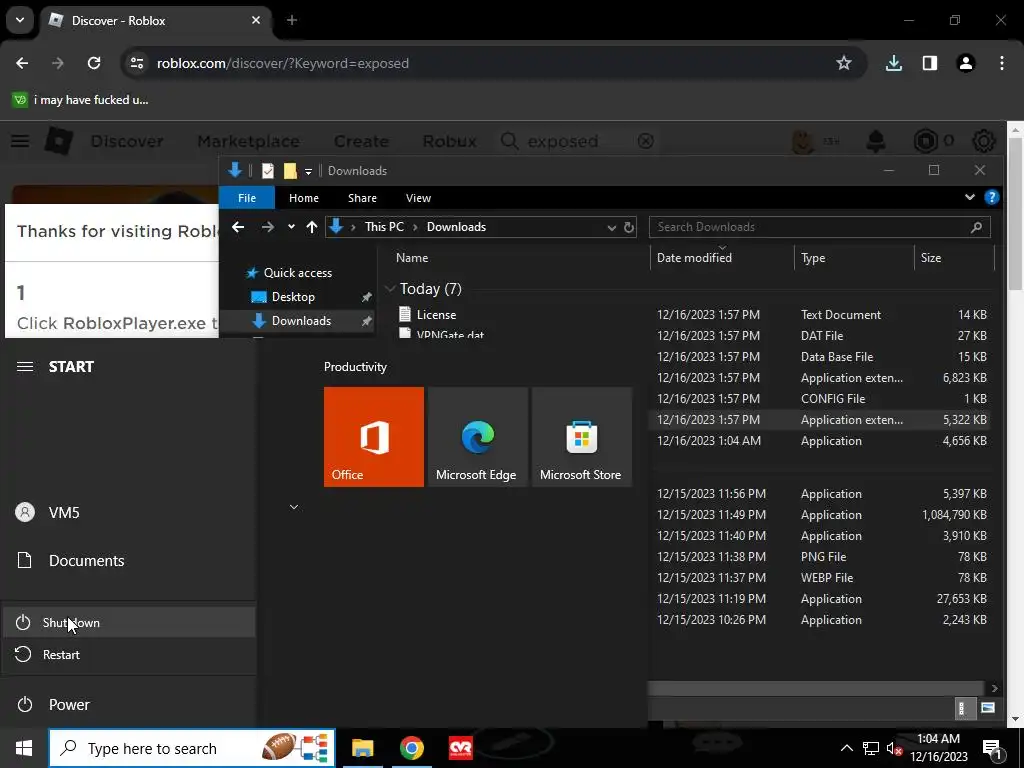Open Explorer recent locations dropdown
The image size is (1024, 768).
(291, 227)
